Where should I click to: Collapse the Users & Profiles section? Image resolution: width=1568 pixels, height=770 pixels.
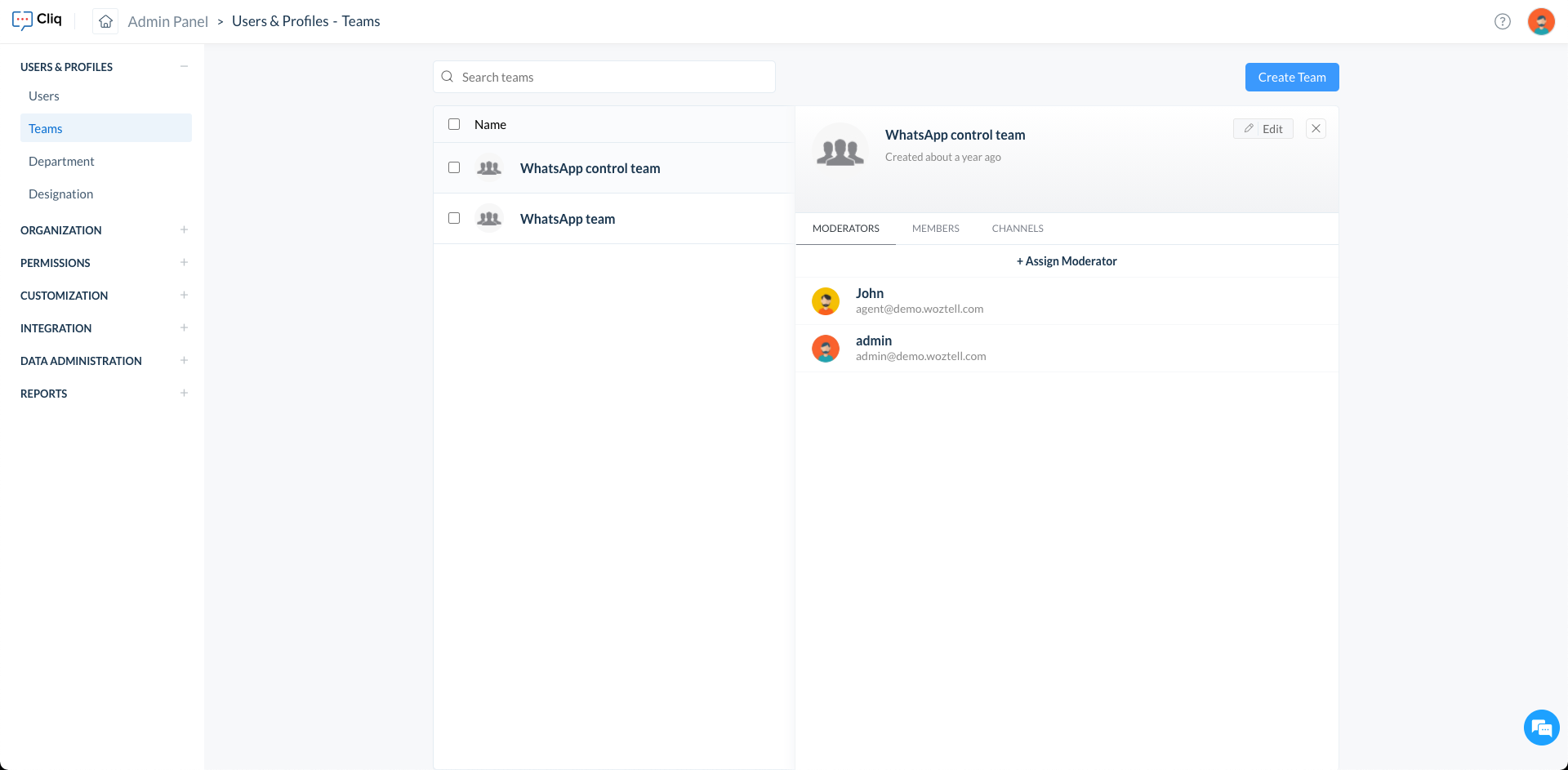184,66
